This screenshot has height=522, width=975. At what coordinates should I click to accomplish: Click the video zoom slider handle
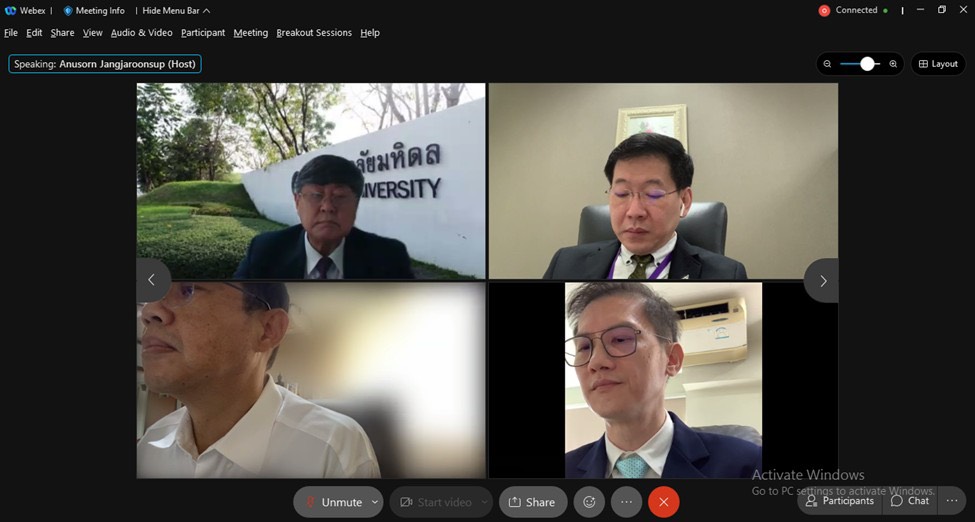(867, 64)
